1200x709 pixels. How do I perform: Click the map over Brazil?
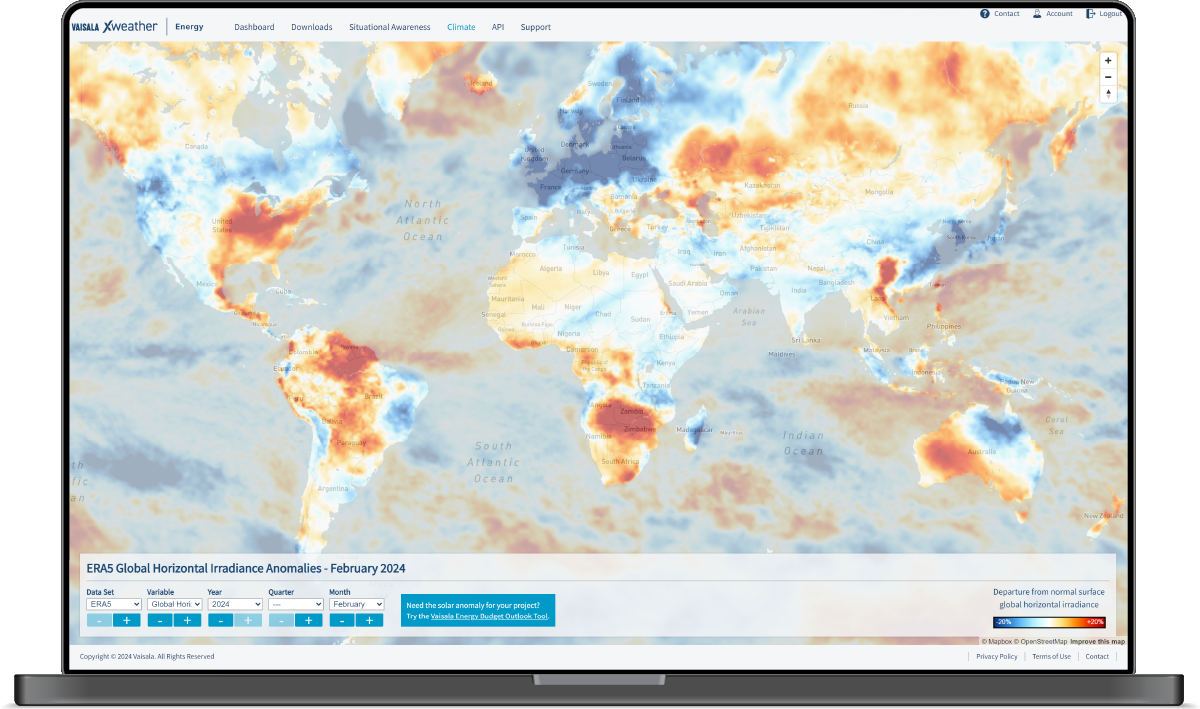[x=372, y=395]
